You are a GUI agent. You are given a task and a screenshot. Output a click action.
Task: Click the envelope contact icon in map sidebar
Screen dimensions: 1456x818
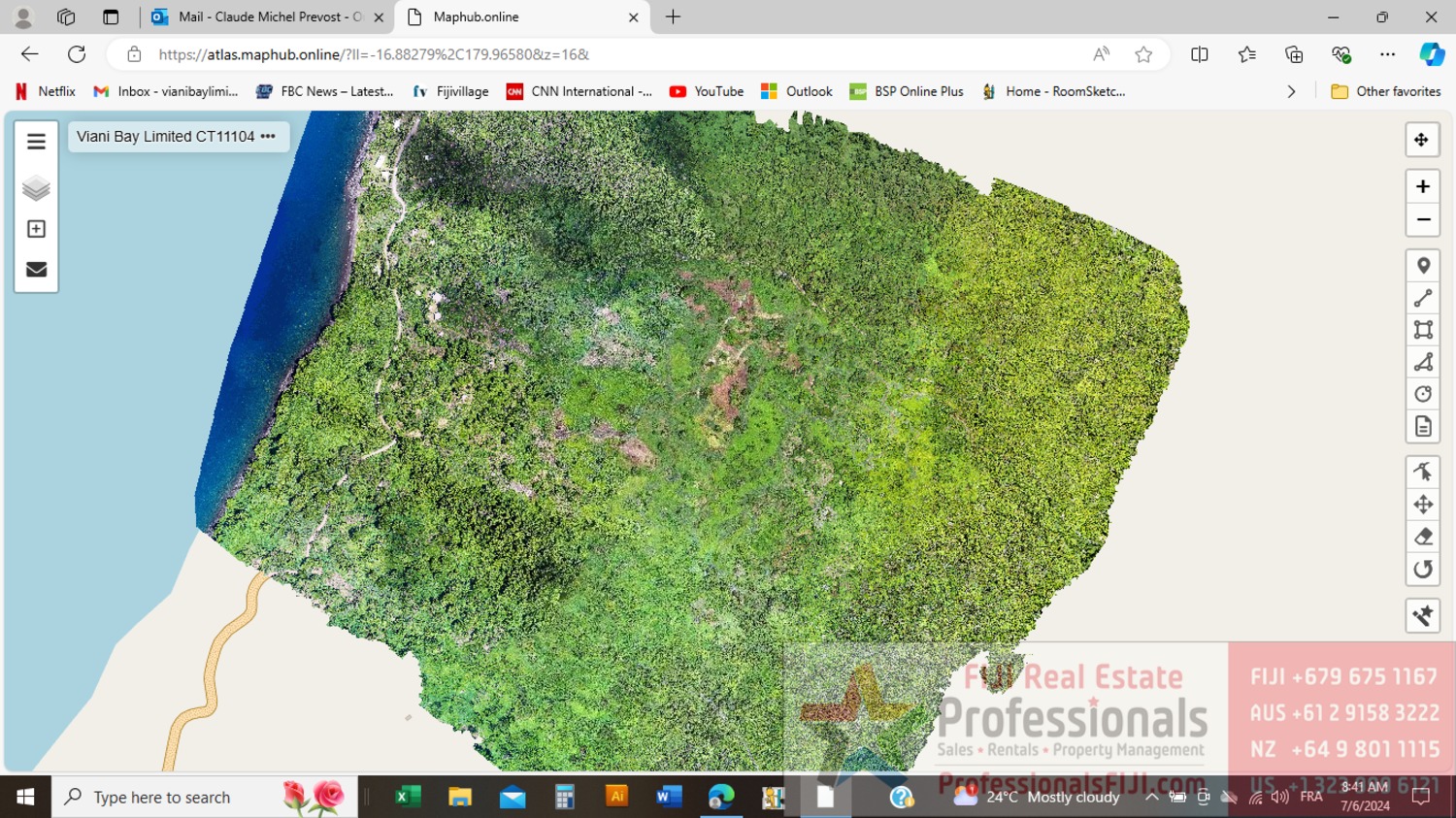[36, 270]
